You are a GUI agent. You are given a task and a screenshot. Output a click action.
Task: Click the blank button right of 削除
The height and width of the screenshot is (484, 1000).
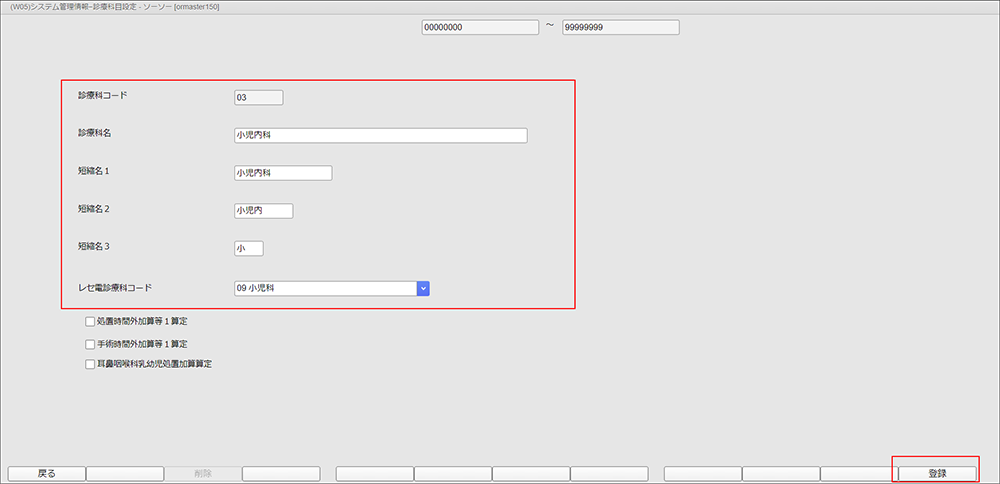281,473
